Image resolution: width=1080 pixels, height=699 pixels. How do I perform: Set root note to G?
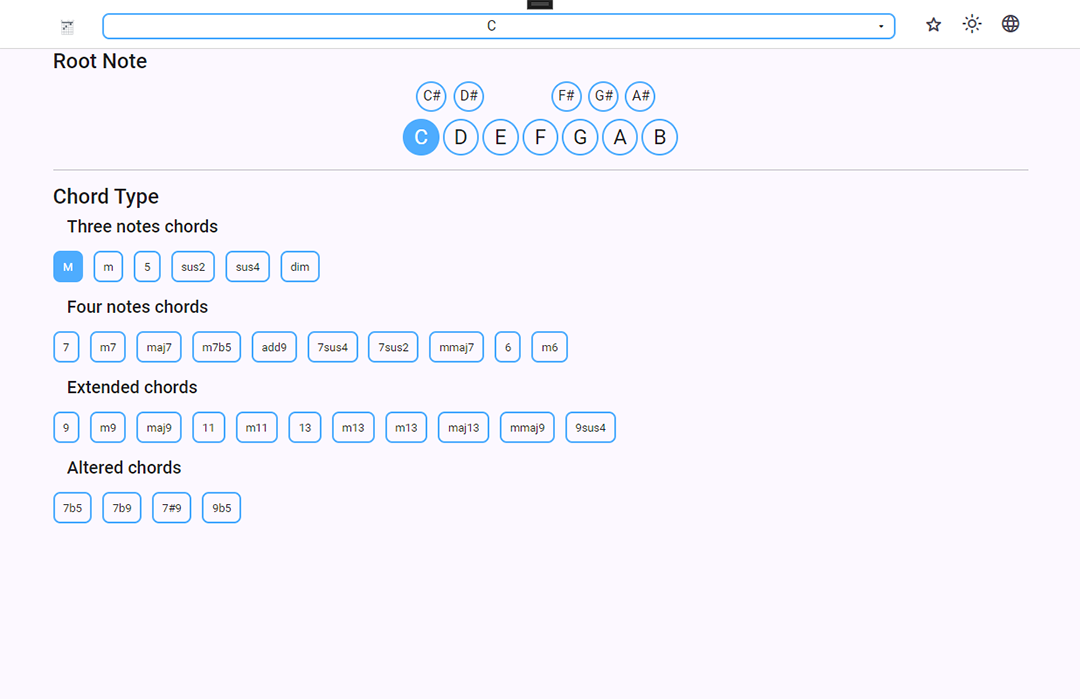(x=580, y=137)
